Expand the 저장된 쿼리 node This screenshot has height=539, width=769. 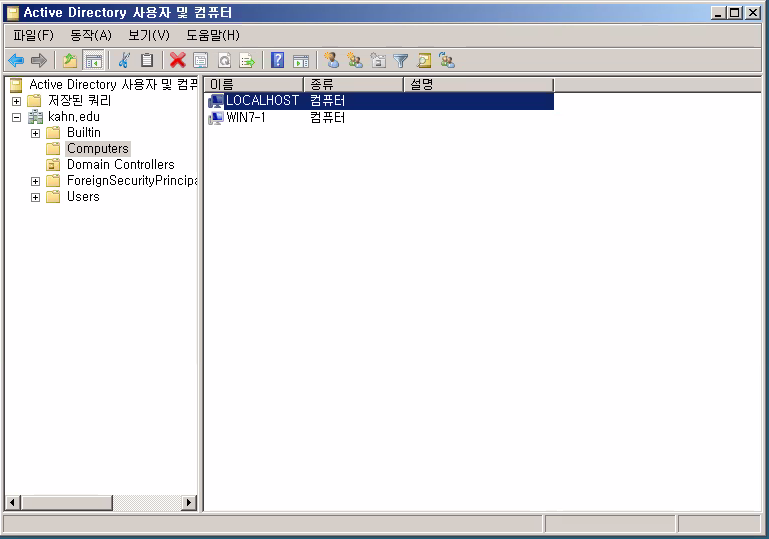tap(17, 102)
